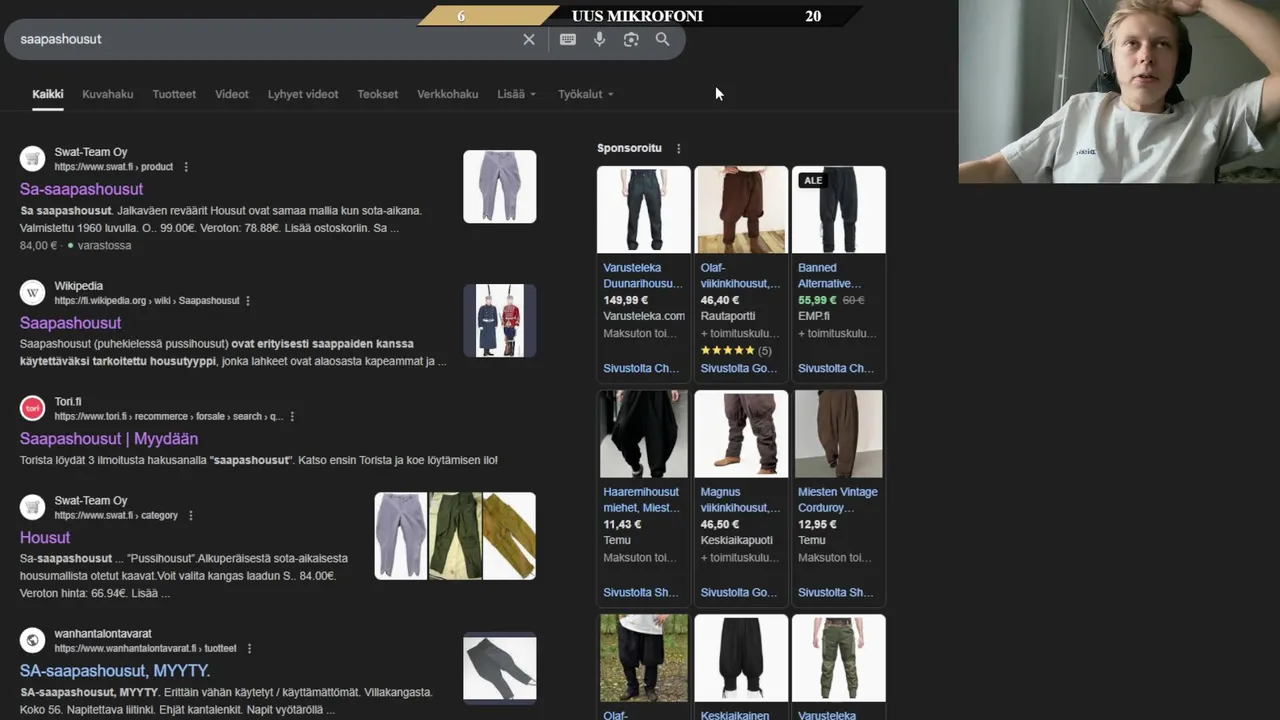Screen dimensions: 1280x720
Task: Open three-trouser thumbnail beside Housut result
Action: (x=455, y=536)
